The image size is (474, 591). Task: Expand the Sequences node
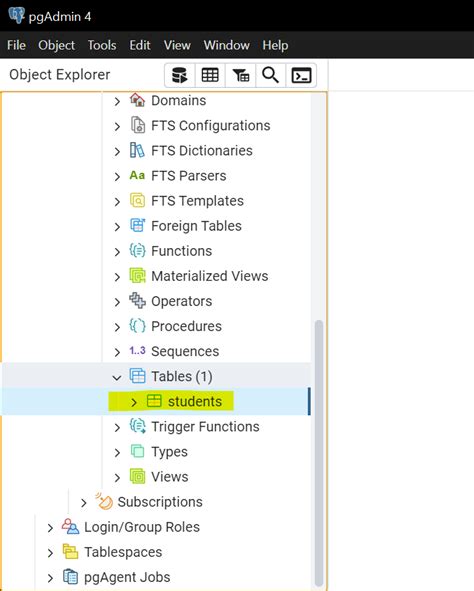click(x=117, y=352)
